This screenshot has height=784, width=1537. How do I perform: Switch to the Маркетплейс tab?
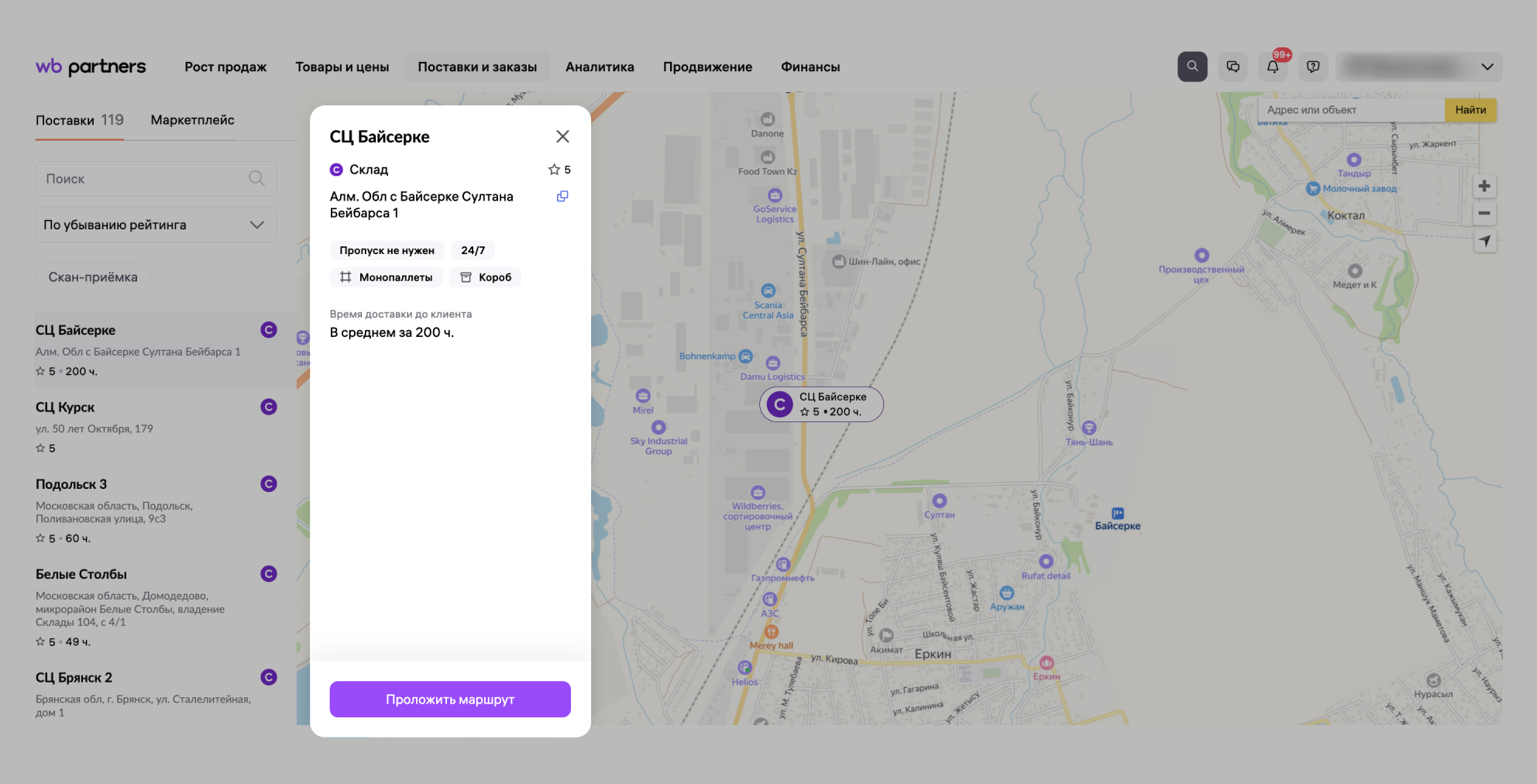(x=192, y=120)
